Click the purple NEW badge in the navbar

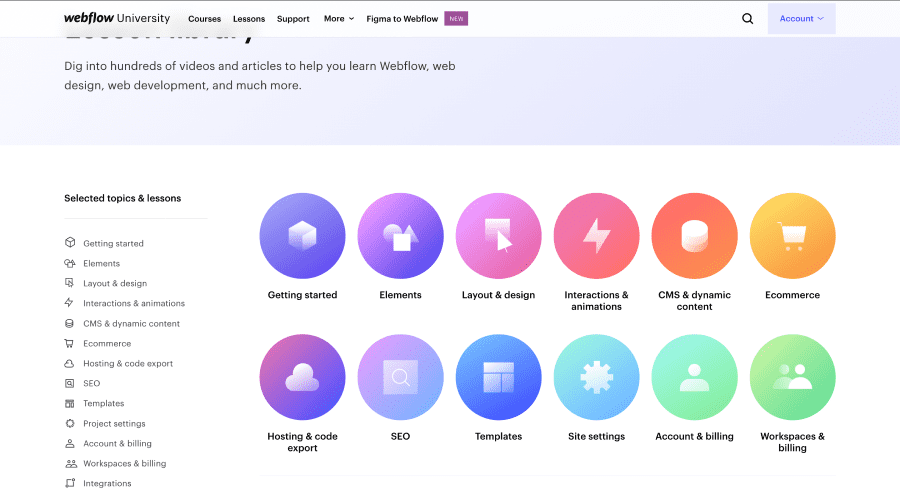[456, 18]
